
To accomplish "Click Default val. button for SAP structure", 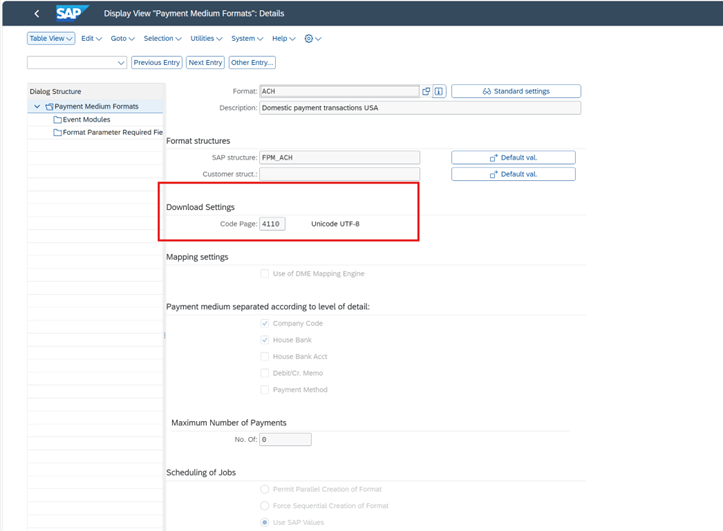I will [x=513, y=158].
